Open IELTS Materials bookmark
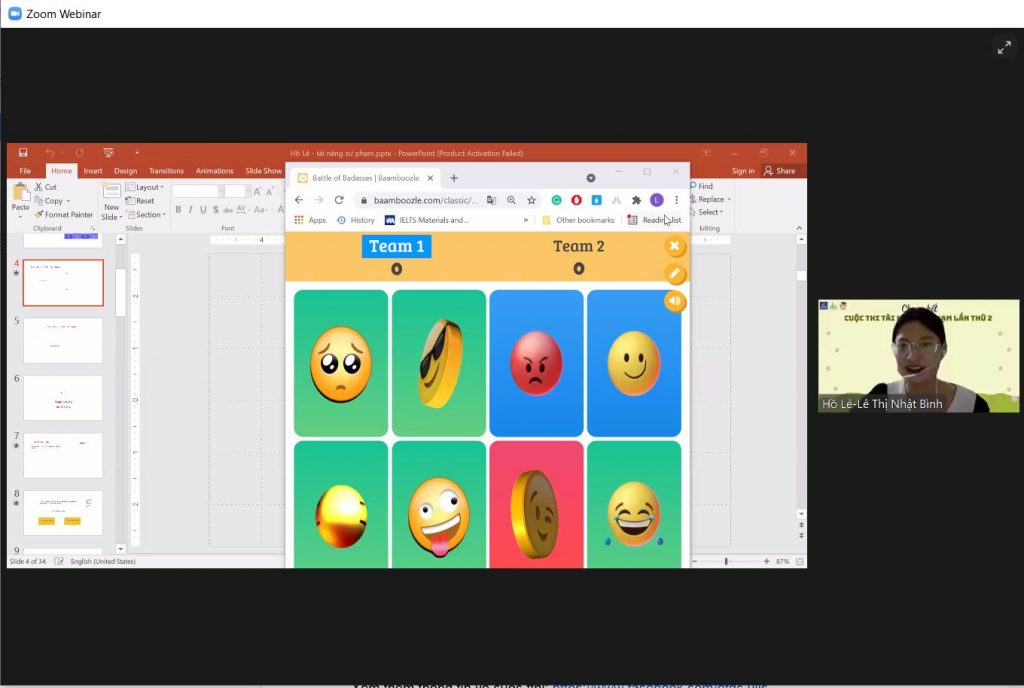Image resolution: width=1024 pixels, height=688 pixels. coord(427,220)
